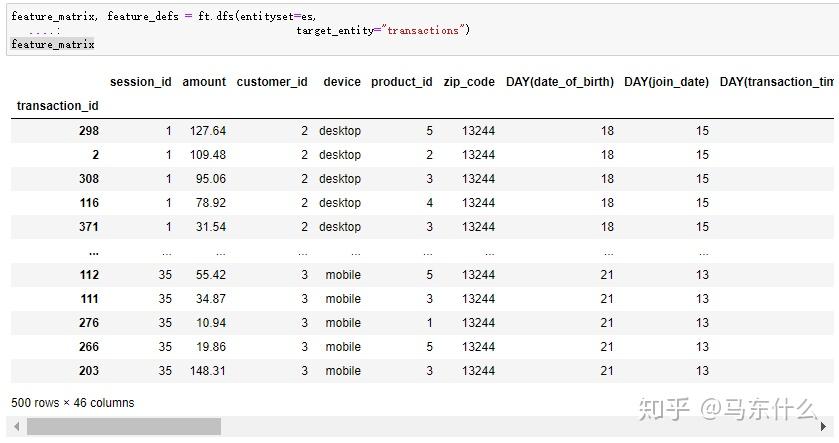The height and width of the screenshot is (443, 839).
Task: Select the zip_code column header
Action: 469,82
